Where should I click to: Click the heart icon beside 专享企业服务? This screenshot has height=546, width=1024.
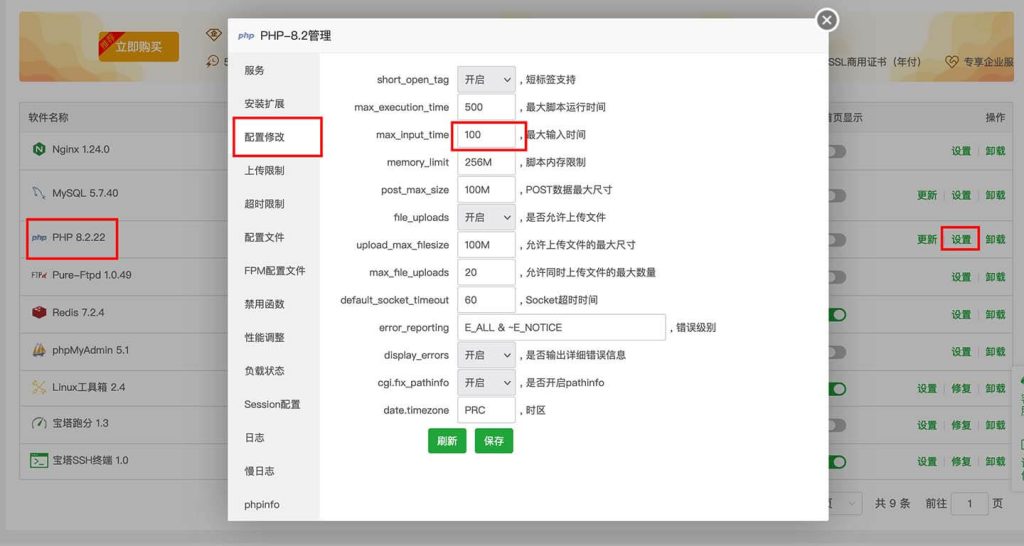952,61
